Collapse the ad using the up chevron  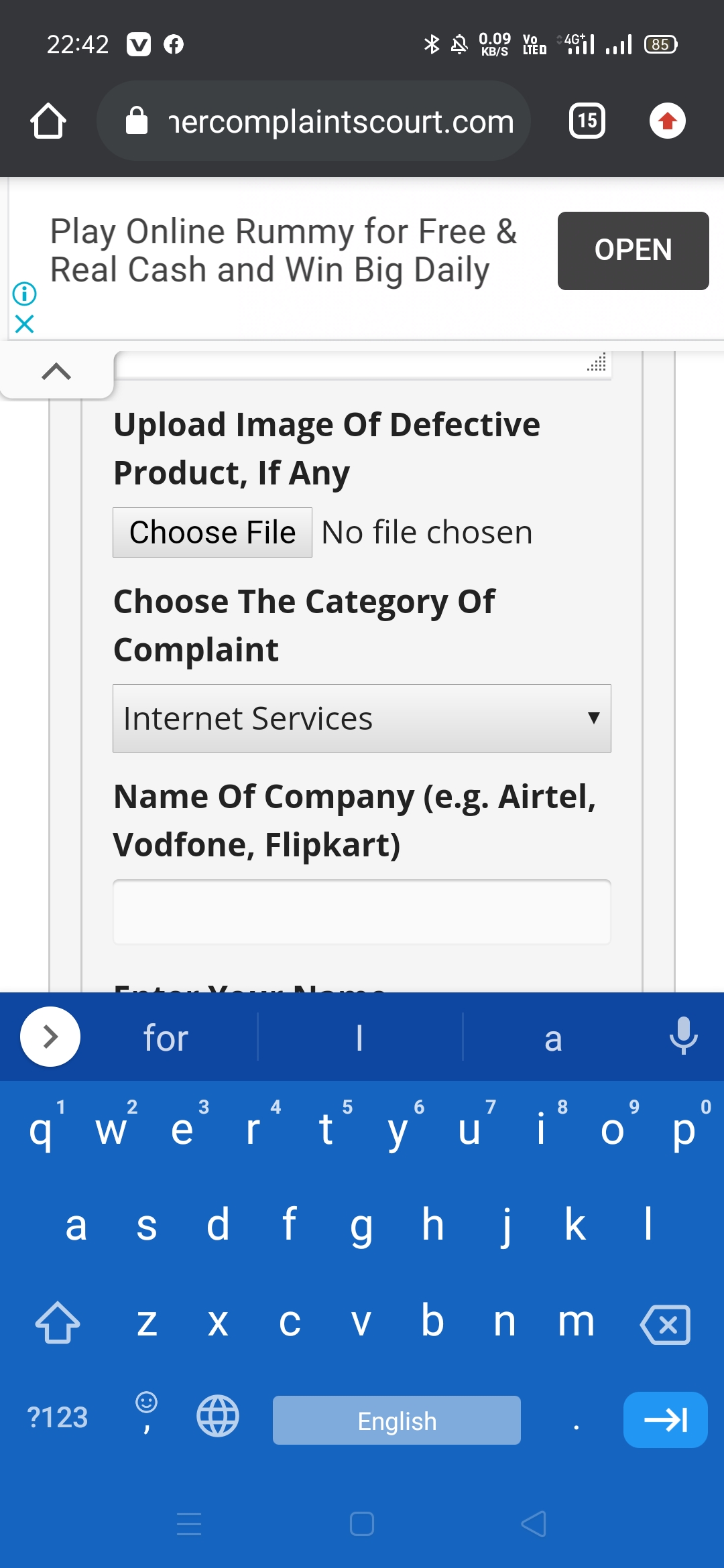click(x=56, y=371)
